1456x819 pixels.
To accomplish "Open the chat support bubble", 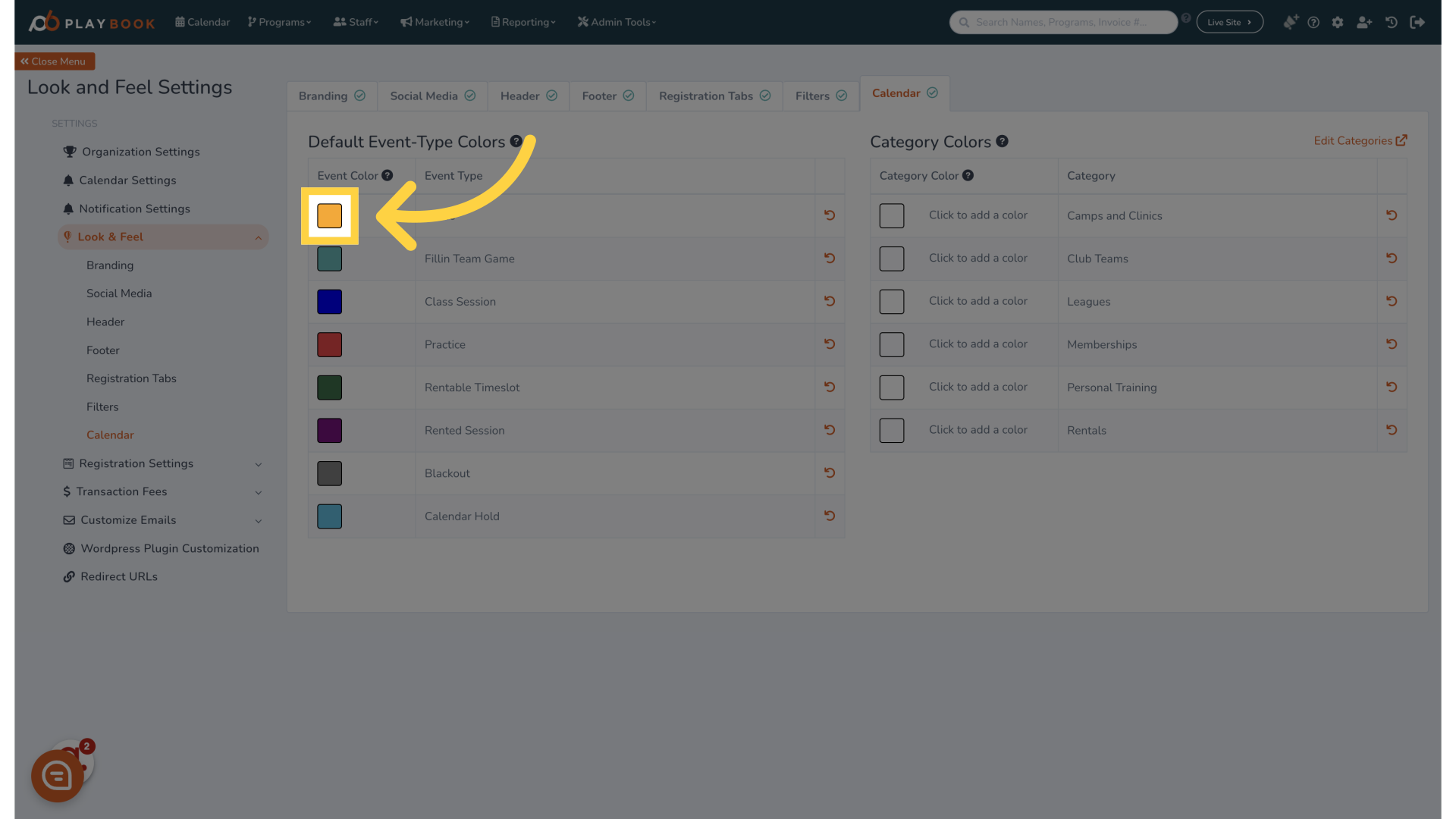I will click(x=58, y=776).
